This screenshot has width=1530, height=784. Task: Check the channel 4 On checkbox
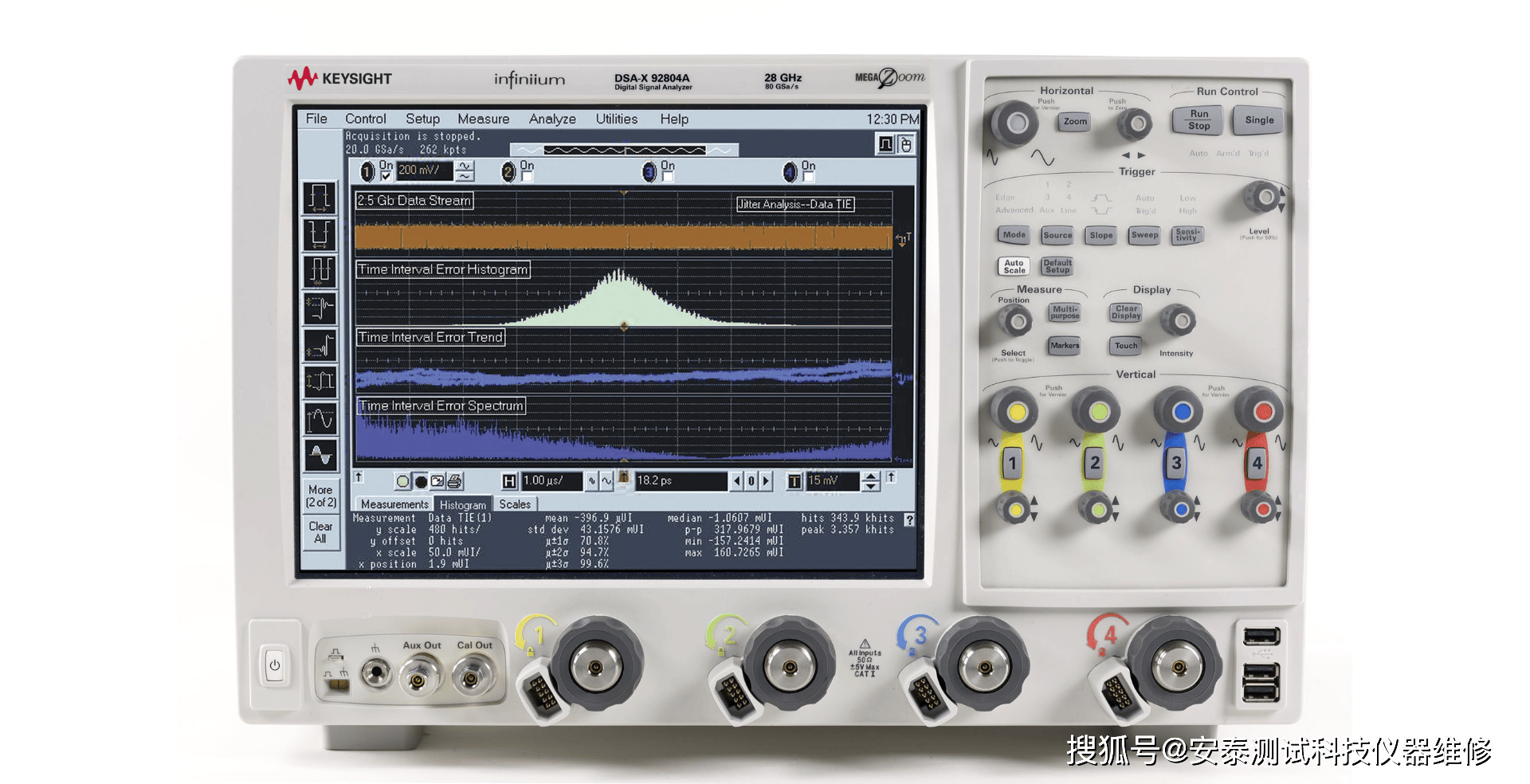pyautogui.click(x=808, y=177)
